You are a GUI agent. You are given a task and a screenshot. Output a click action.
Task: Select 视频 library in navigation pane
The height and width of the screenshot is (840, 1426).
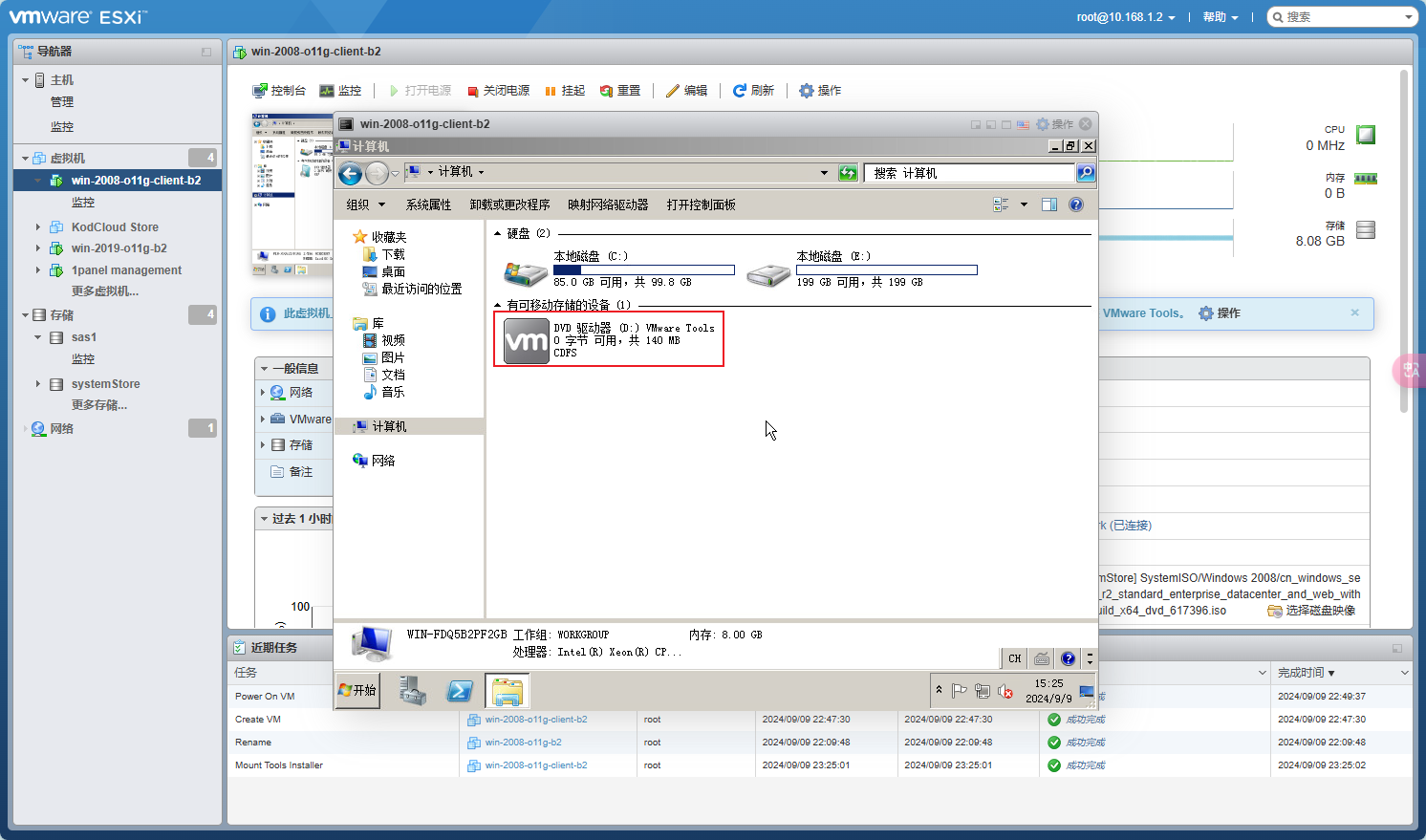383,340
